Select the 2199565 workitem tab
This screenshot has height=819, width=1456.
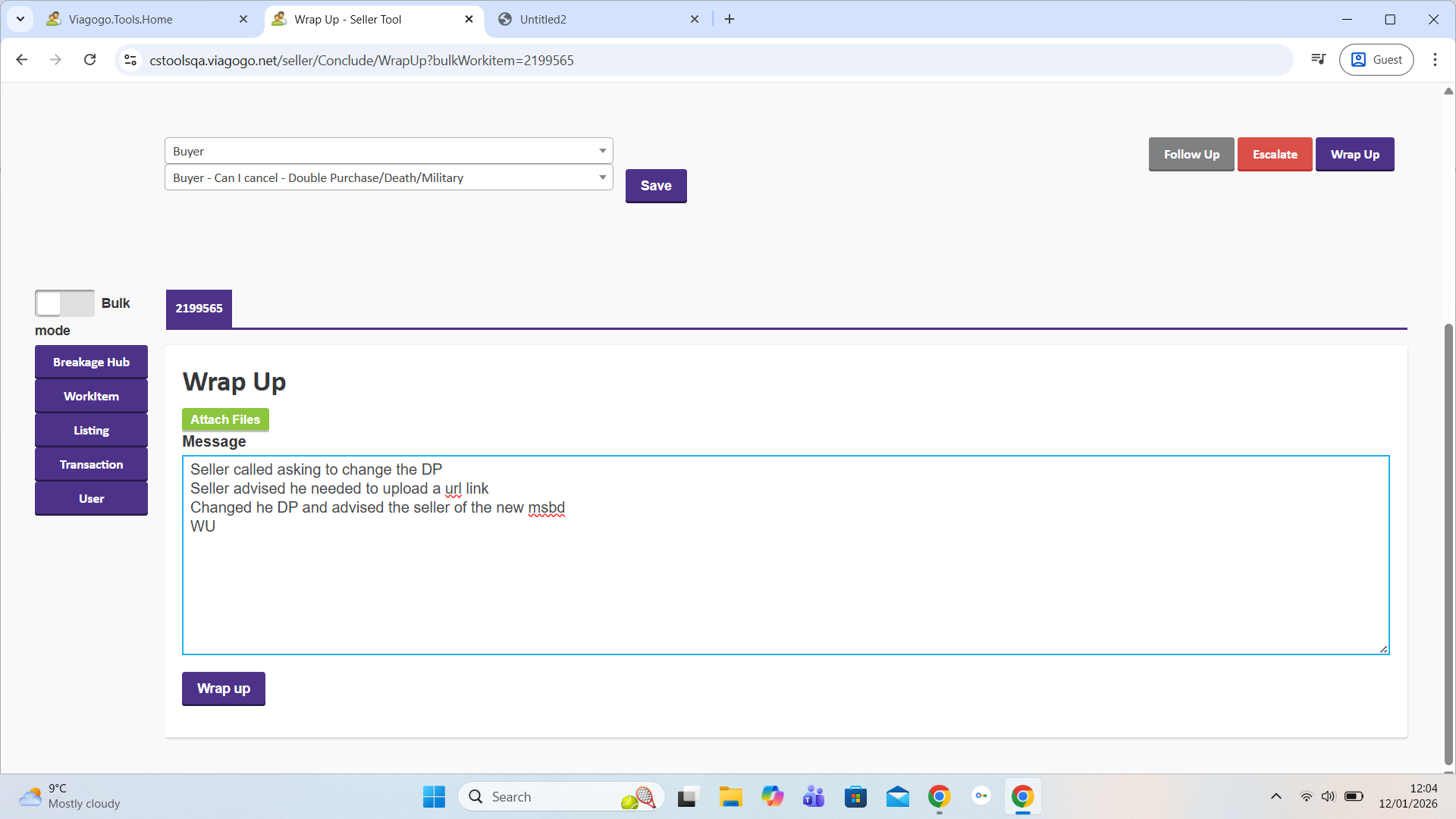(199, 309)
